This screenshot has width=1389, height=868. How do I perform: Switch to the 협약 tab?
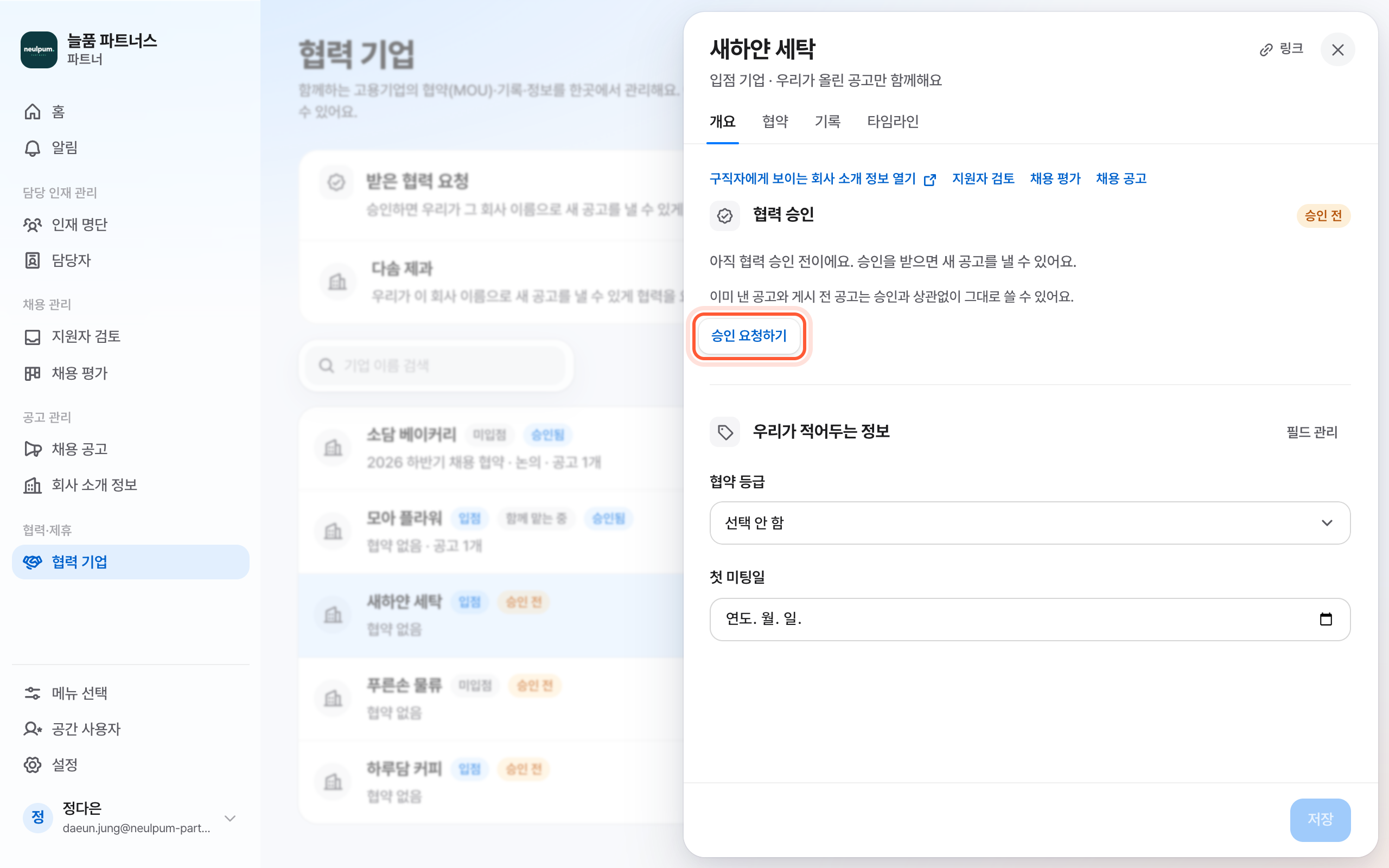775,122
